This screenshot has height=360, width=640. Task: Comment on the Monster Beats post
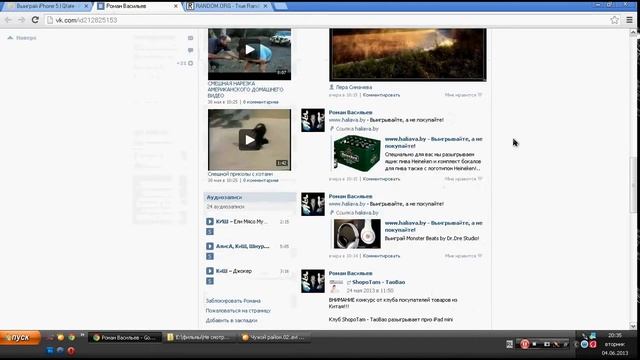(381, 256)
